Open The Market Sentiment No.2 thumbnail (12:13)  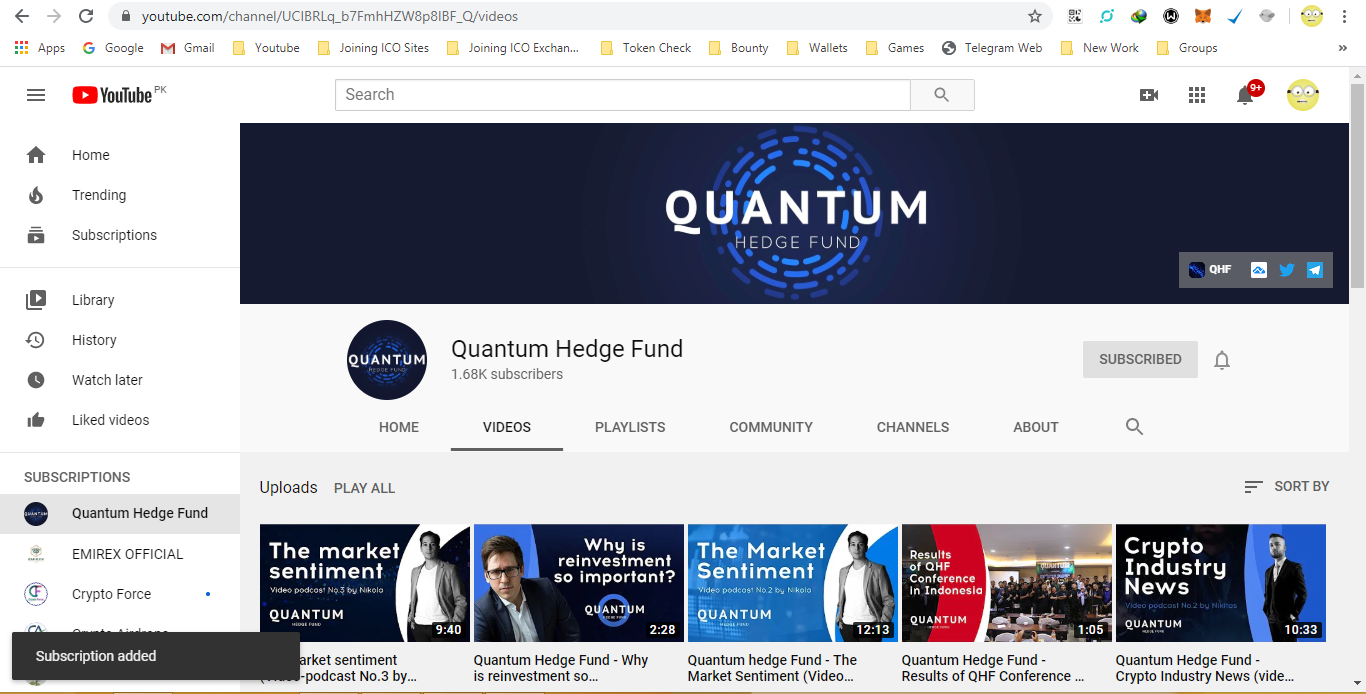pos(793,583)
